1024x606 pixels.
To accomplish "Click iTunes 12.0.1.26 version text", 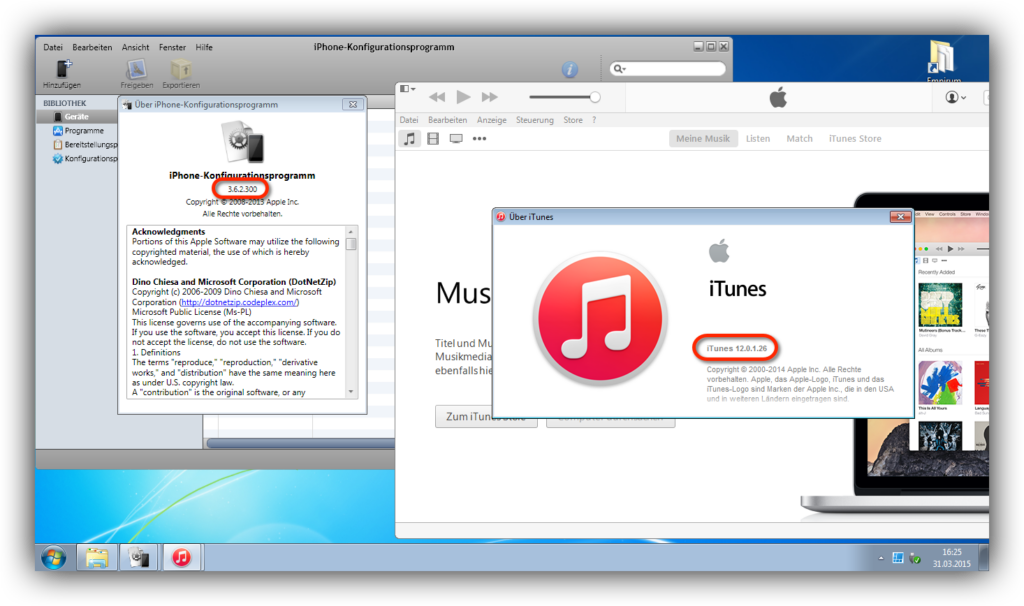I will [737, 349].
